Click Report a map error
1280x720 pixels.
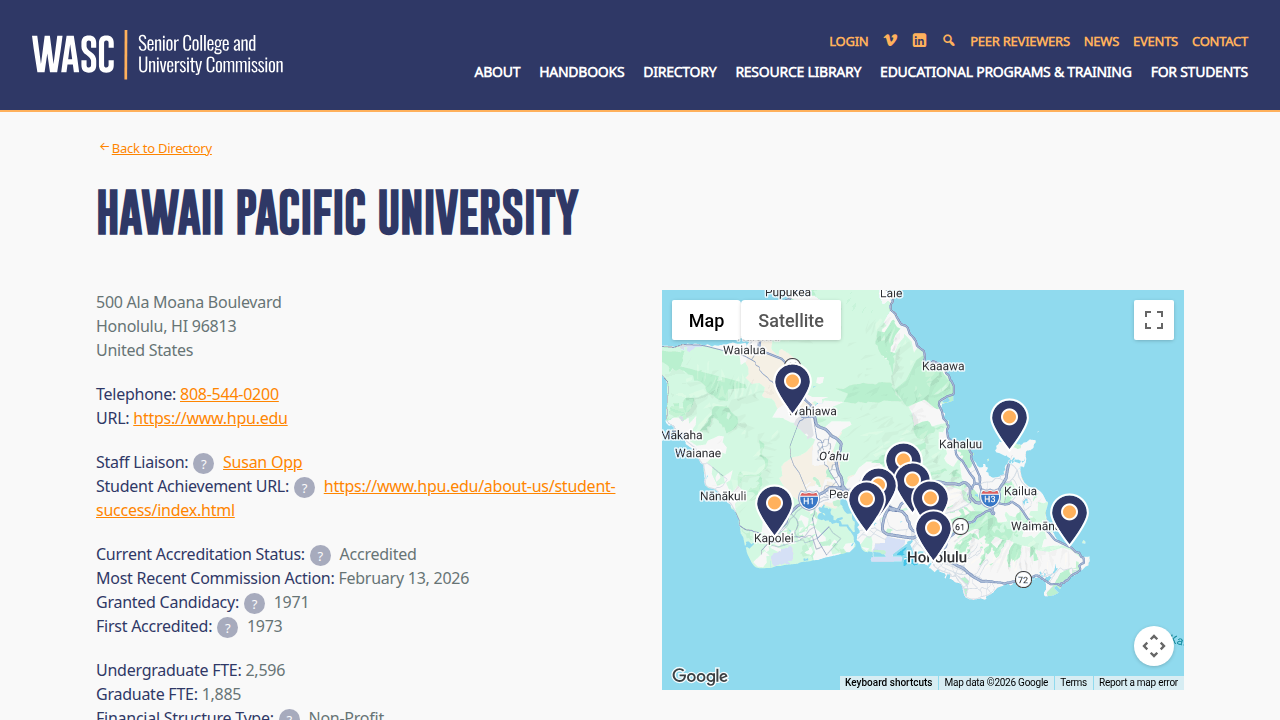(1138, 682)
